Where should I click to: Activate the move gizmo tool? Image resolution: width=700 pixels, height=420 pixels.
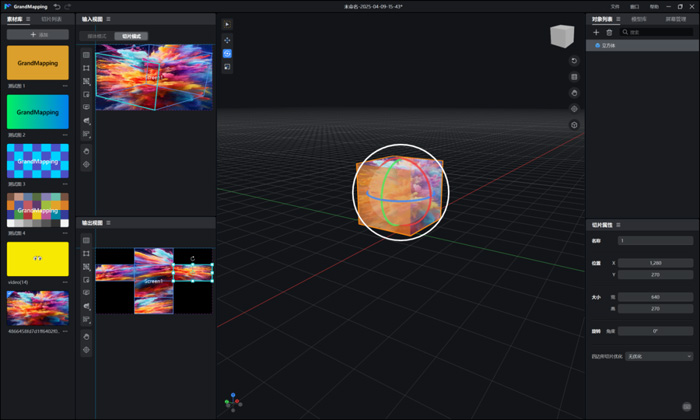(227, 40)
